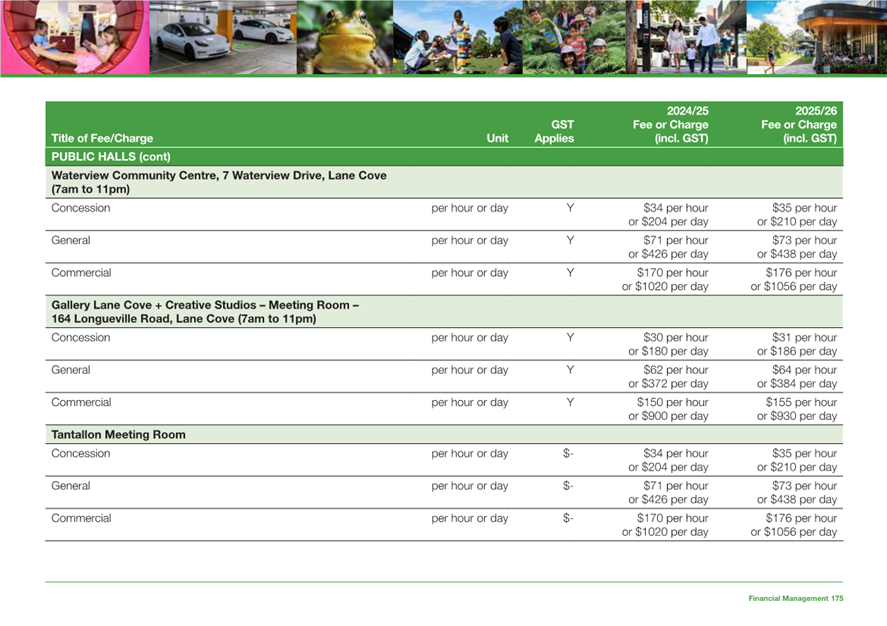Click the 'PUBLIC HALLS (cont)' section heading
Screen dimensions: 887x626
[x=111, y=157]
